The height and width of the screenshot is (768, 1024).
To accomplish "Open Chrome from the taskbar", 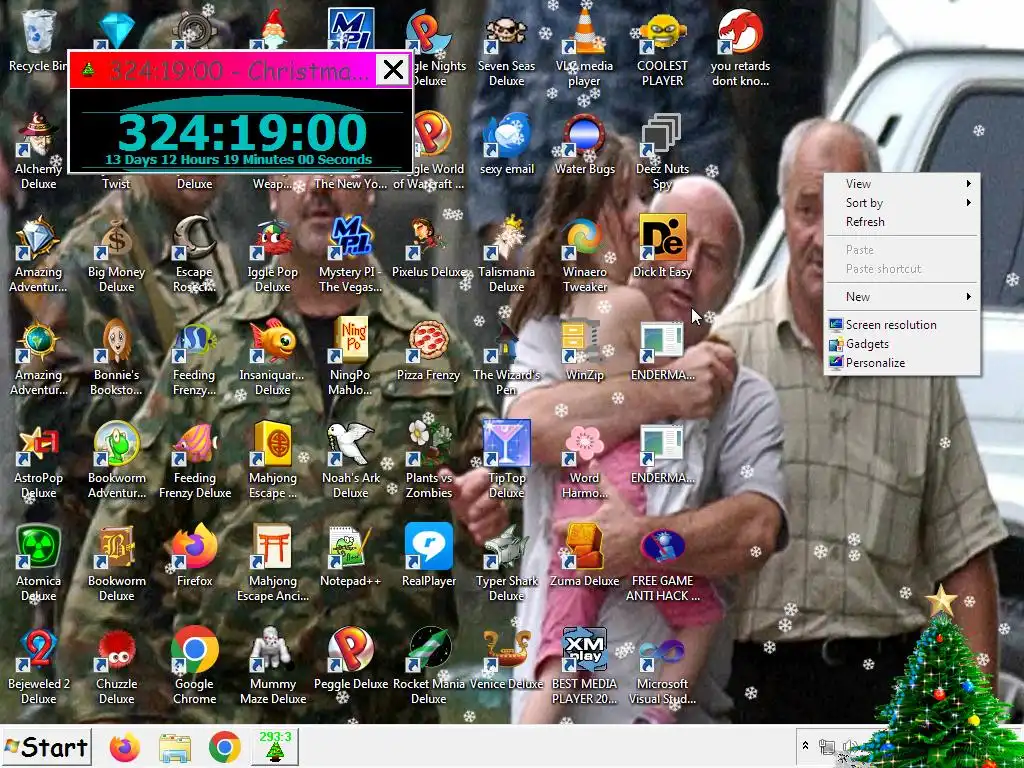I will coord(225,747).
